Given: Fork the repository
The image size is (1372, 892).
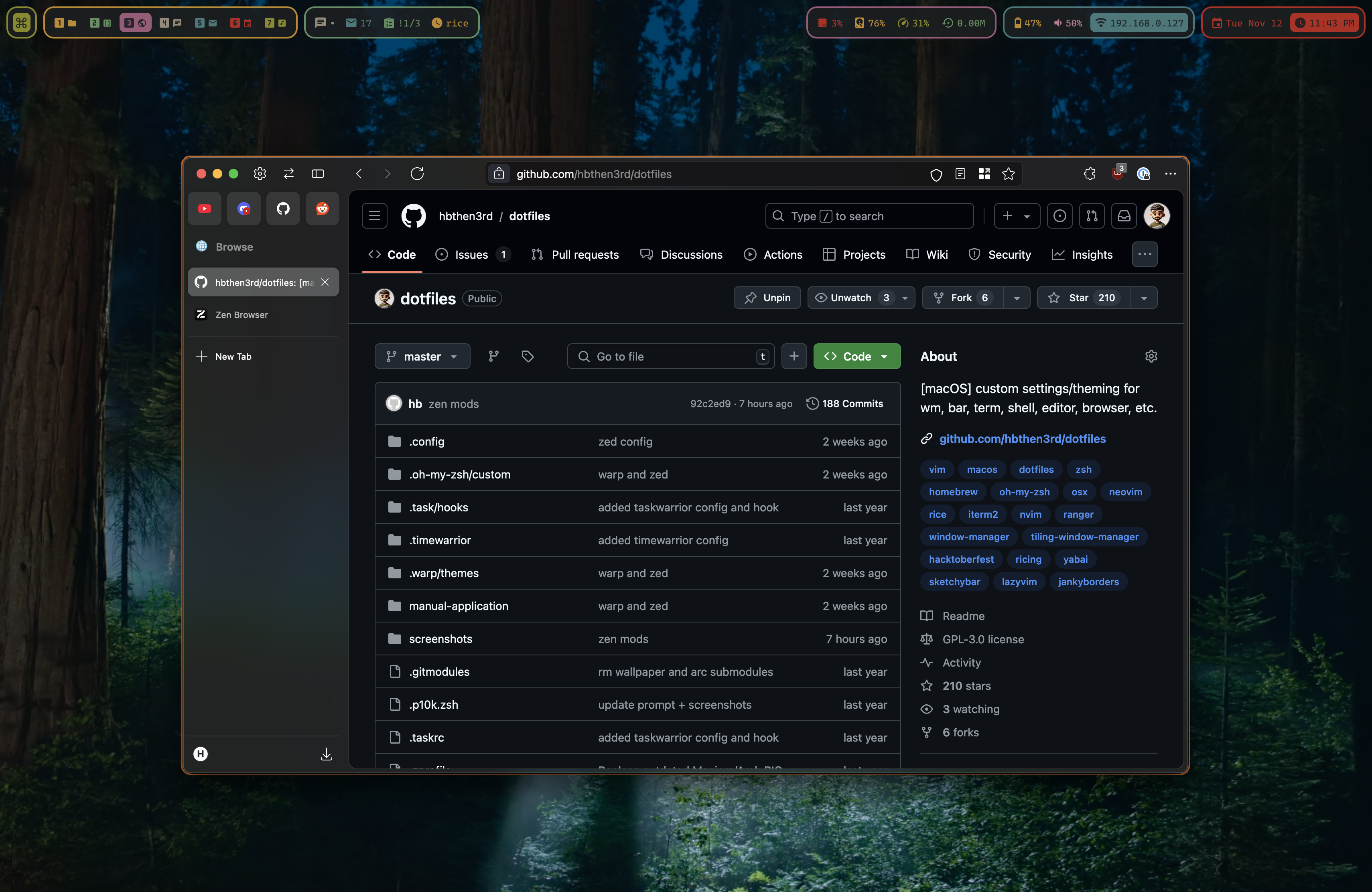Looking at the screenshot, I should pos(963,298).
